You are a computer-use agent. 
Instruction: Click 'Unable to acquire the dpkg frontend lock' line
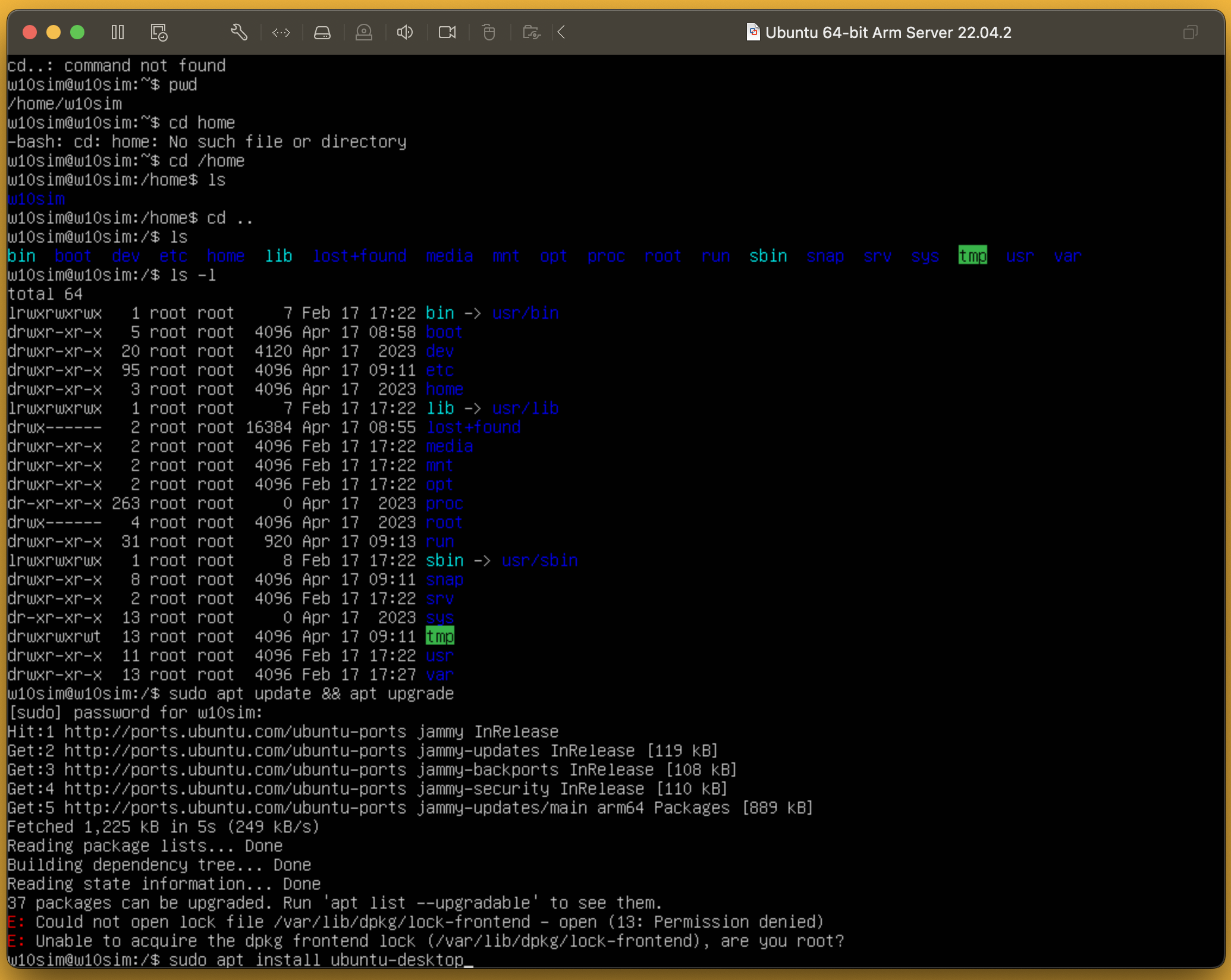(x=426, y=941)
